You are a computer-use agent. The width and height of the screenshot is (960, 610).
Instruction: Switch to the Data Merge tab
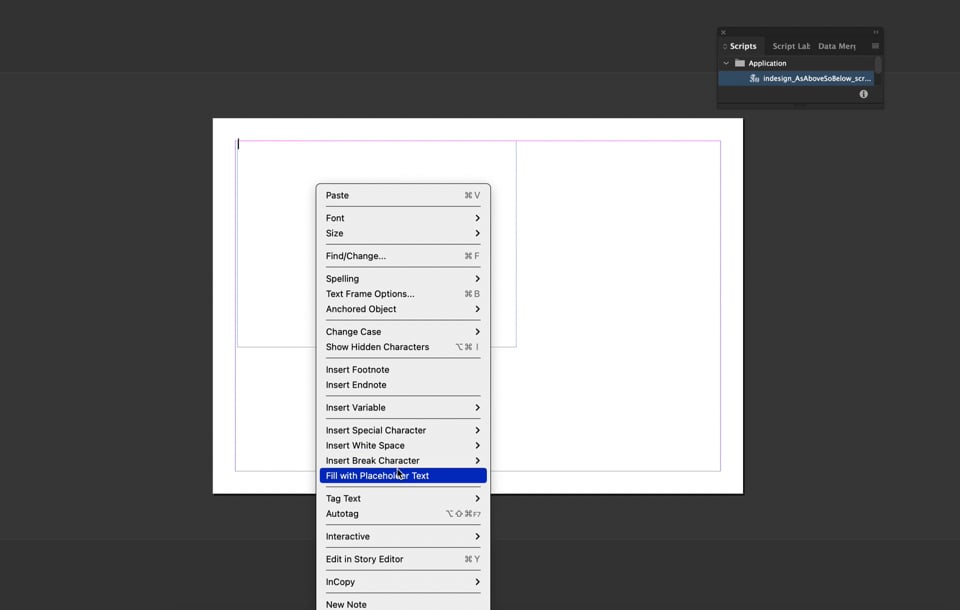click(837, 46)
